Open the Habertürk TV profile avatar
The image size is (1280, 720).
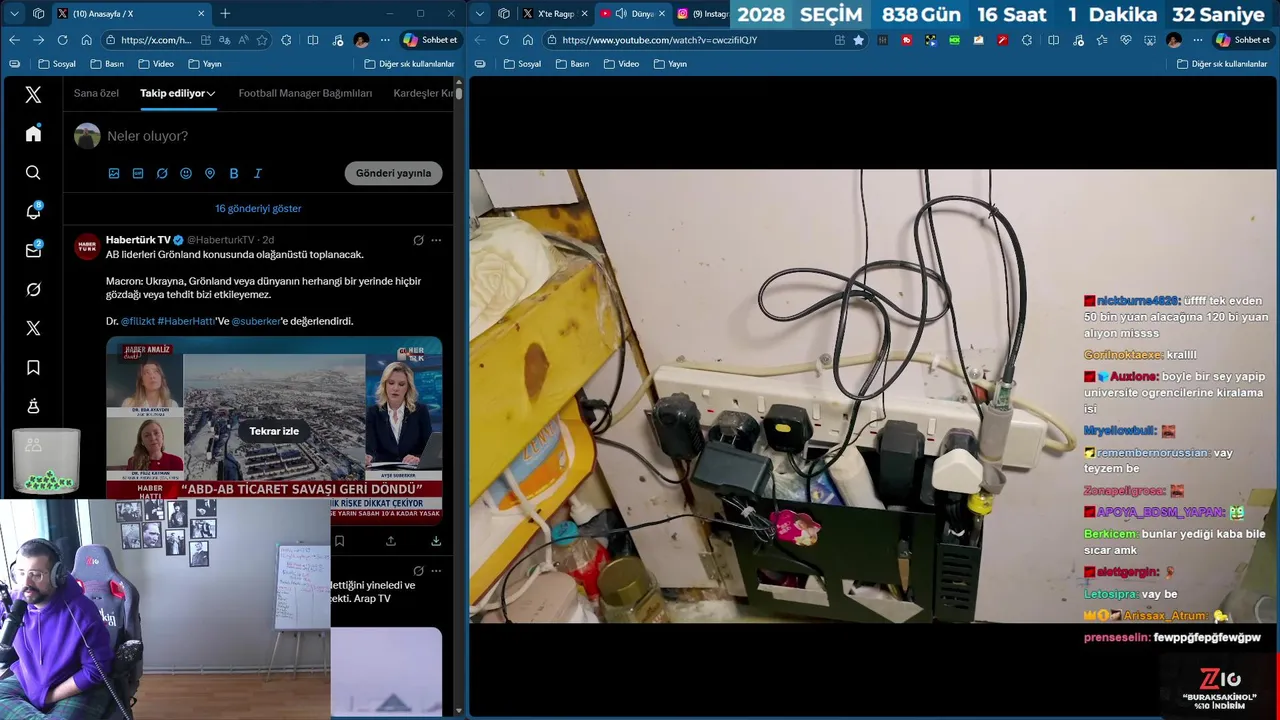[x=87, y=248]
